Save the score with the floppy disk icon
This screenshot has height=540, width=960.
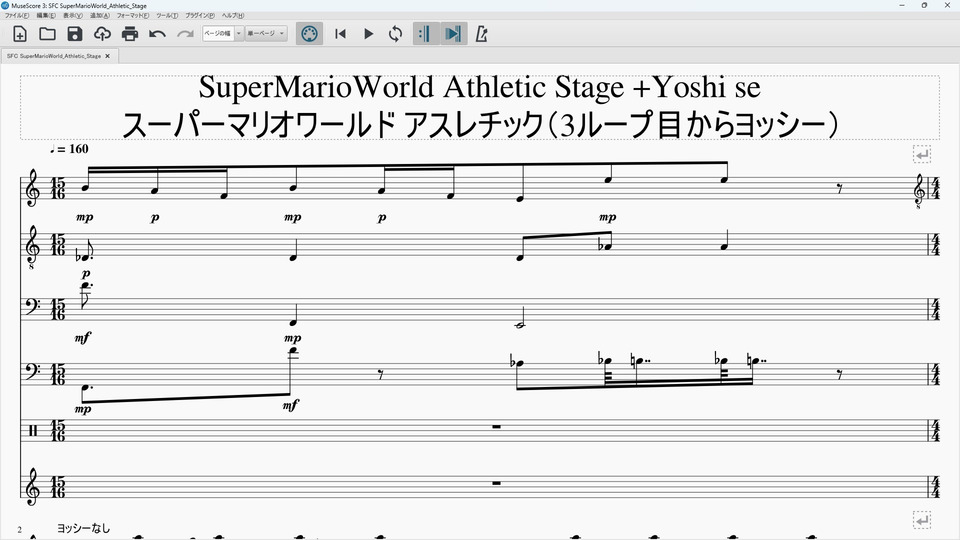(75, 34)
